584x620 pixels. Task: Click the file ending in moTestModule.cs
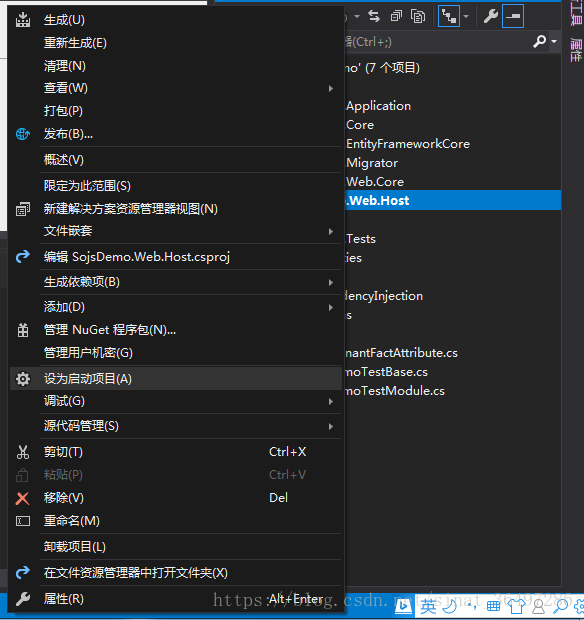[x=395, y=391]
